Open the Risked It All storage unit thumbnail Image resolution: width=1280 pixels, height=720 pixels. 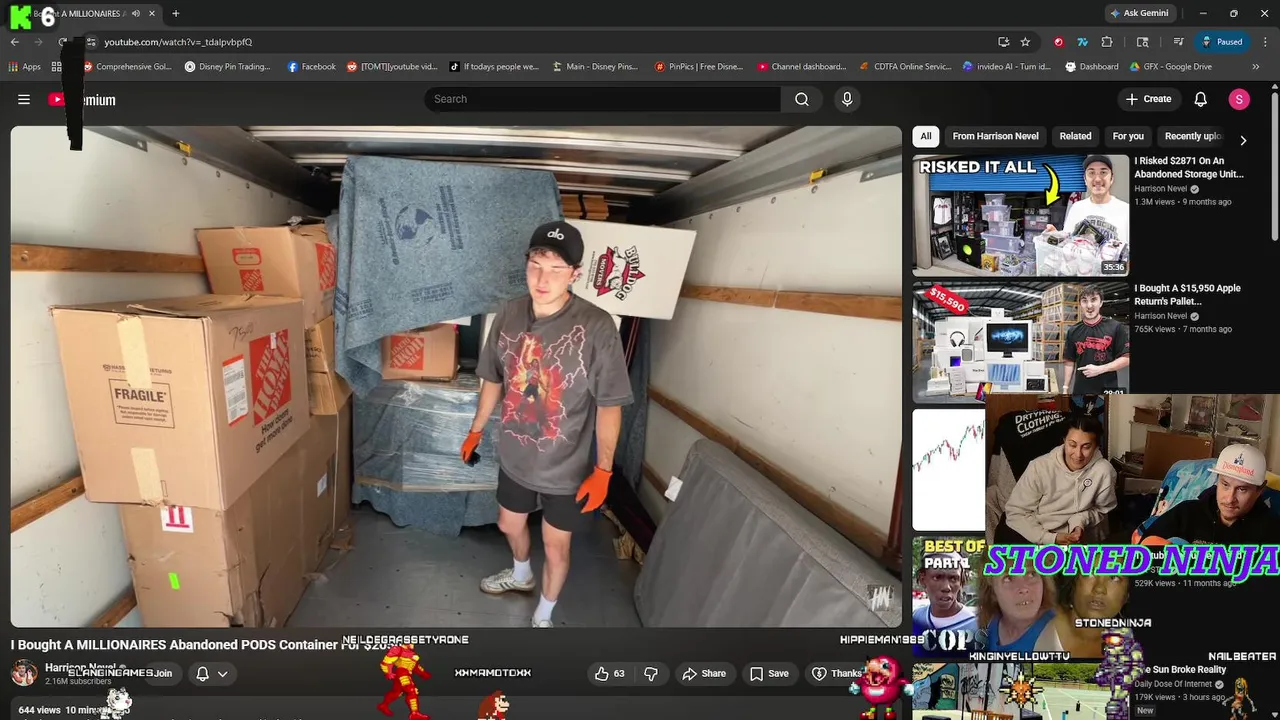(1020, 215)
